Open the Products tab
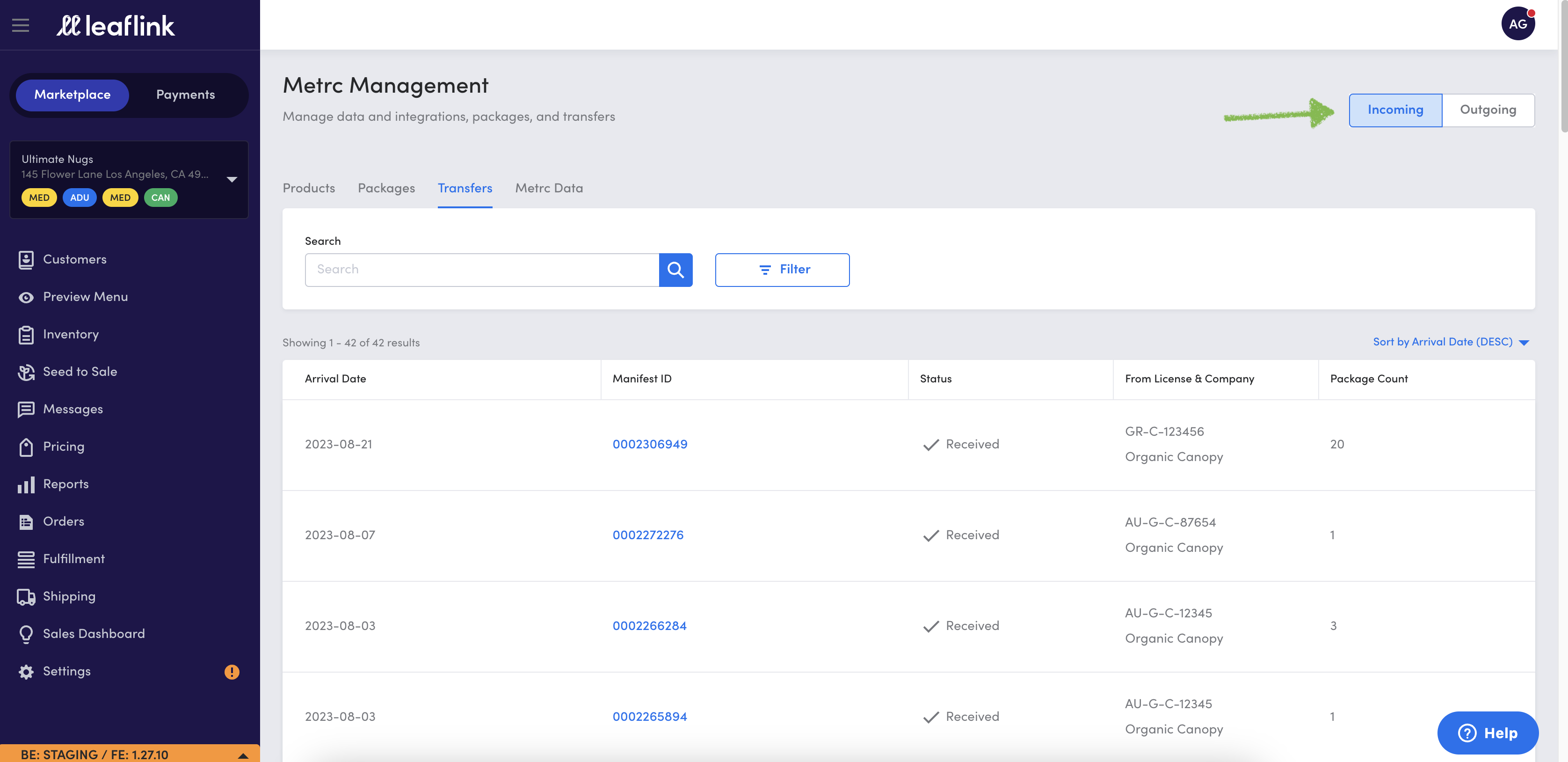Image resolution: width=1568 pixels, height=762 pixels. [309, 188]
